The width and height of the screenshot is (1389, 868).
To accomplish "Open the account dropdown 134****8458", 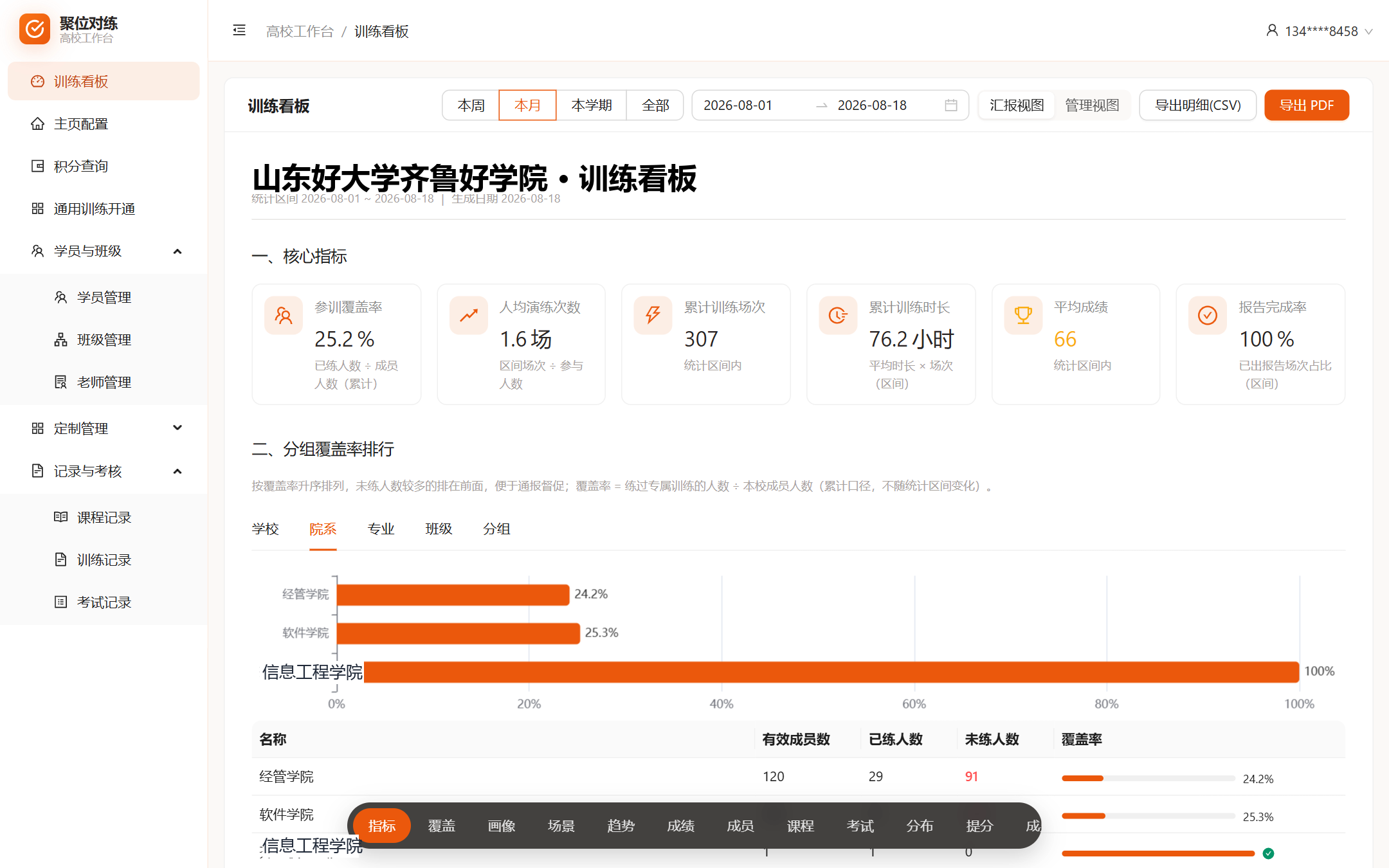I will [1320, 31].
